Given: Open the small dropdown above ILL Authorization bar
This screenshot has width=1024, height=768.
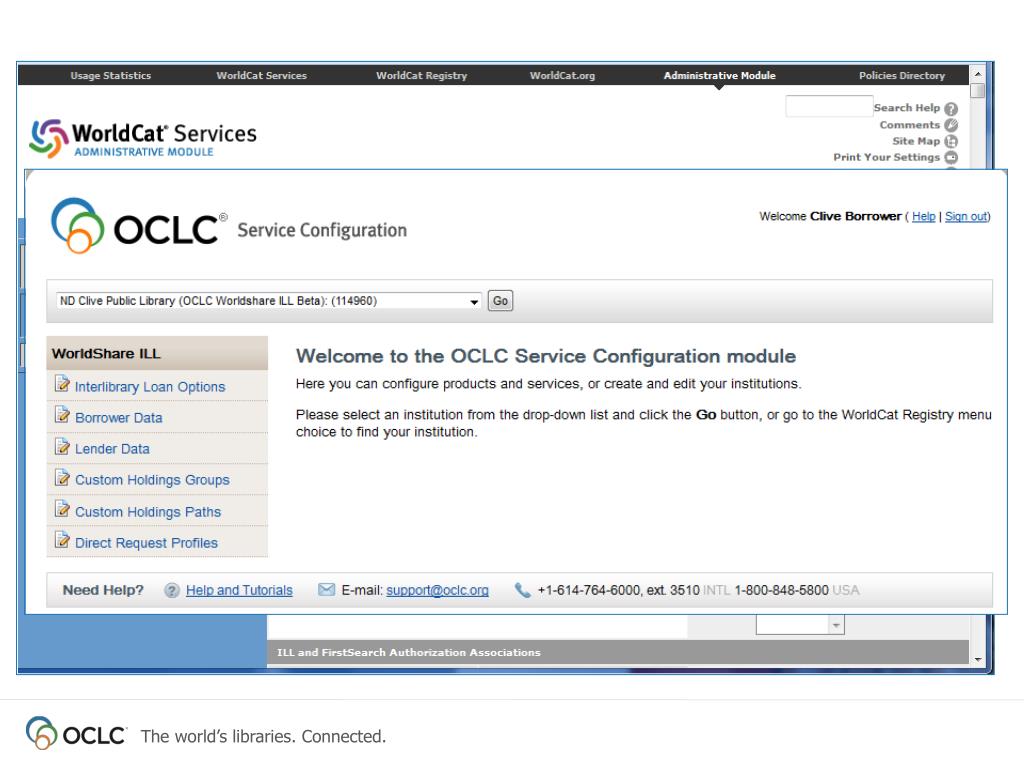Looking at the screenshot, I should point(800,626).
